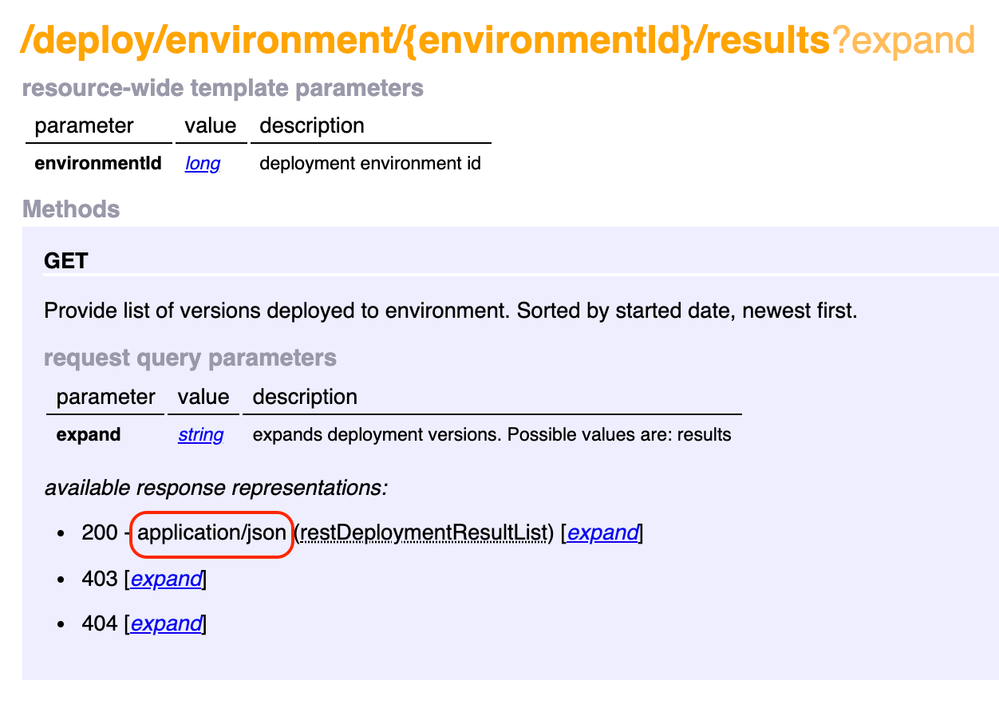The width and height of the screenshot is (999, 701).
Task: Click the Methods section heading
Action: tap(70, 209)
